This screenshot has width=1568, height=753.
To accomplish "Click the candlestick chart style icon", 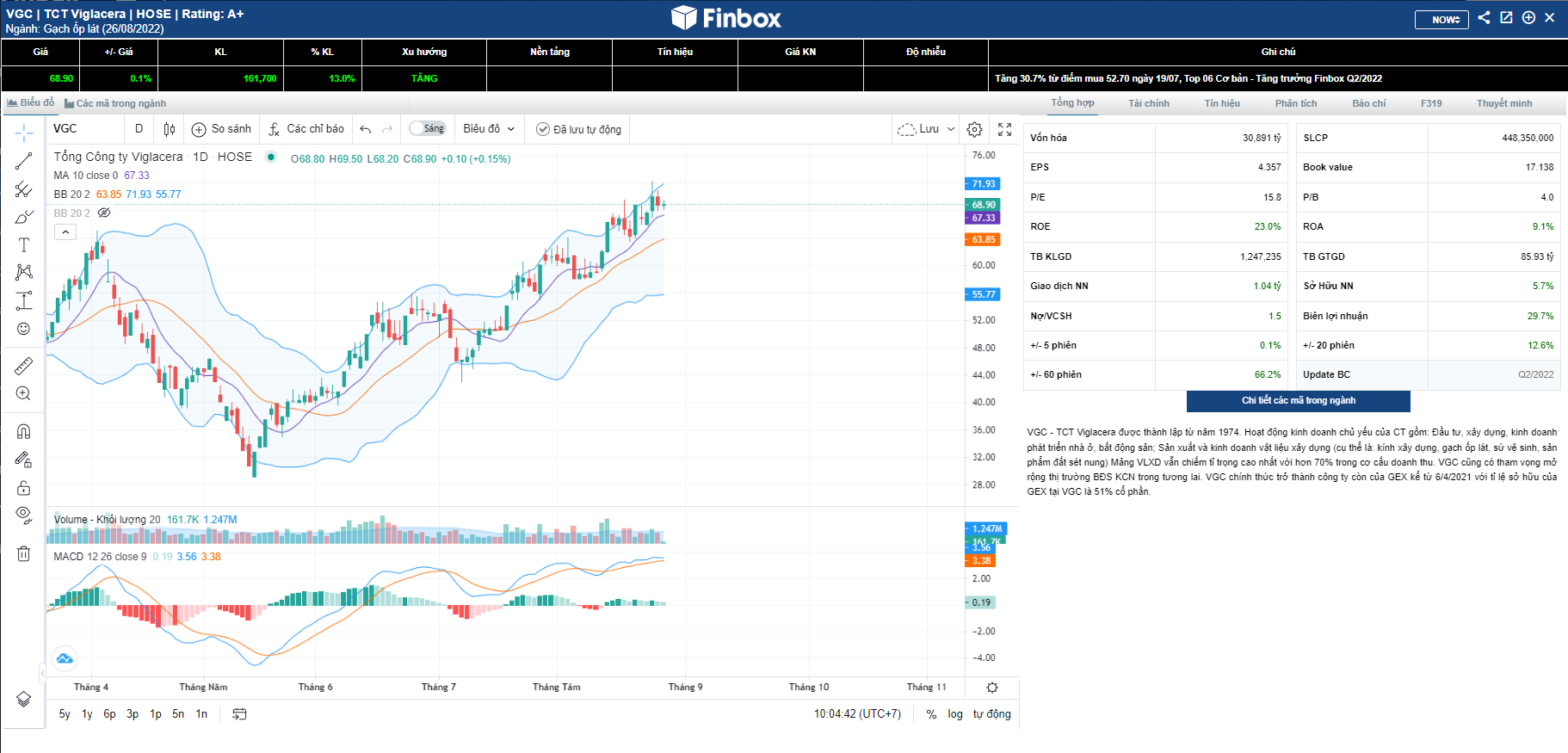I will (x=170, y=129).
